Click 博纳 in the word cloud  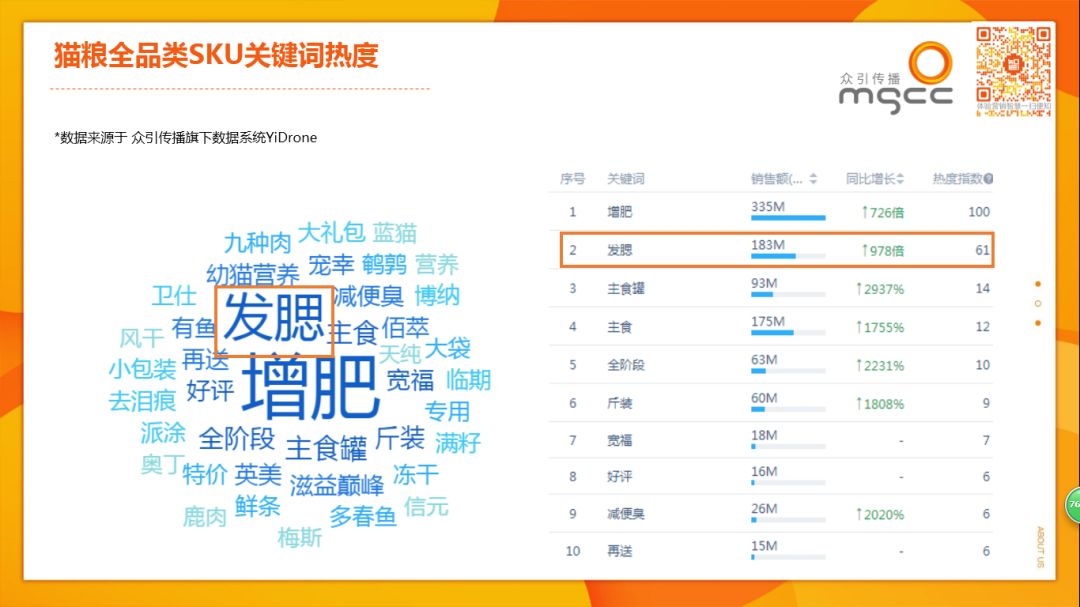click(x=437, y=296)
